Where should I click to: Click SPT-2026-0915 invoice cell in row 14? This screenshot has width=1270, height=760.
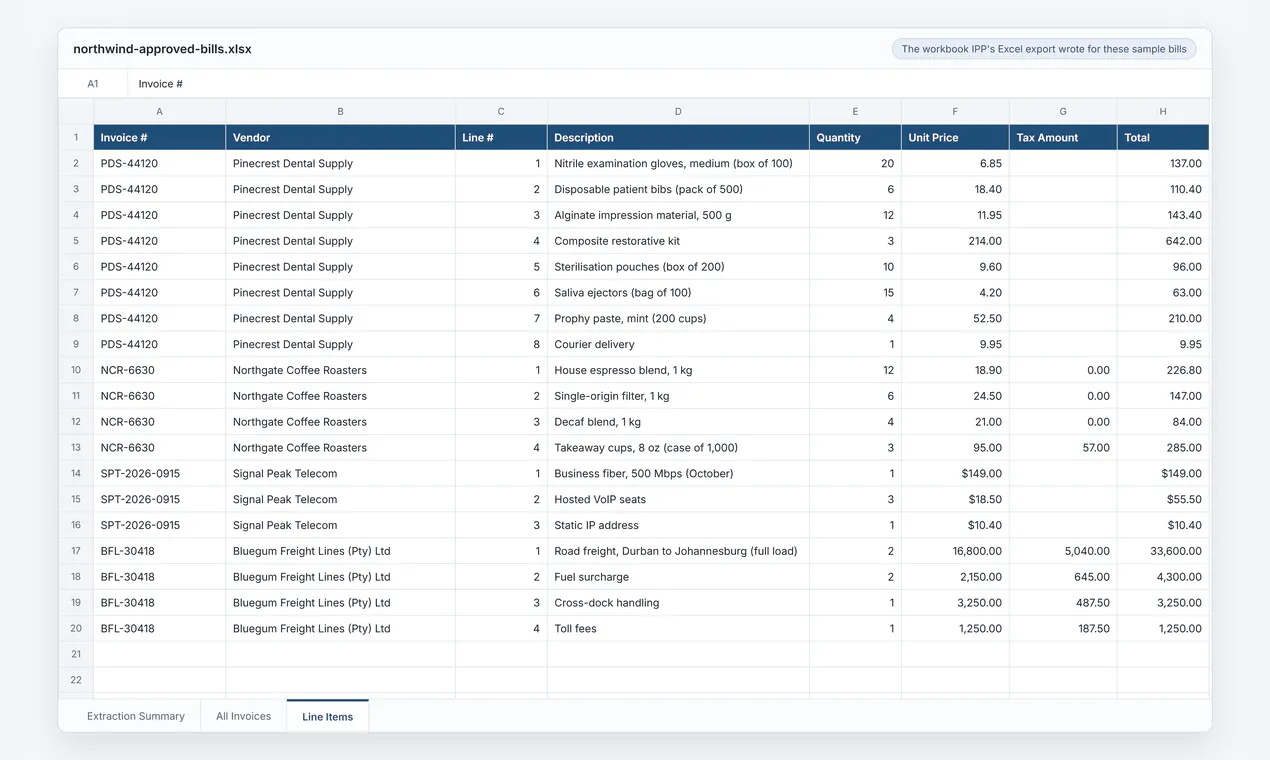coord(160,473)
